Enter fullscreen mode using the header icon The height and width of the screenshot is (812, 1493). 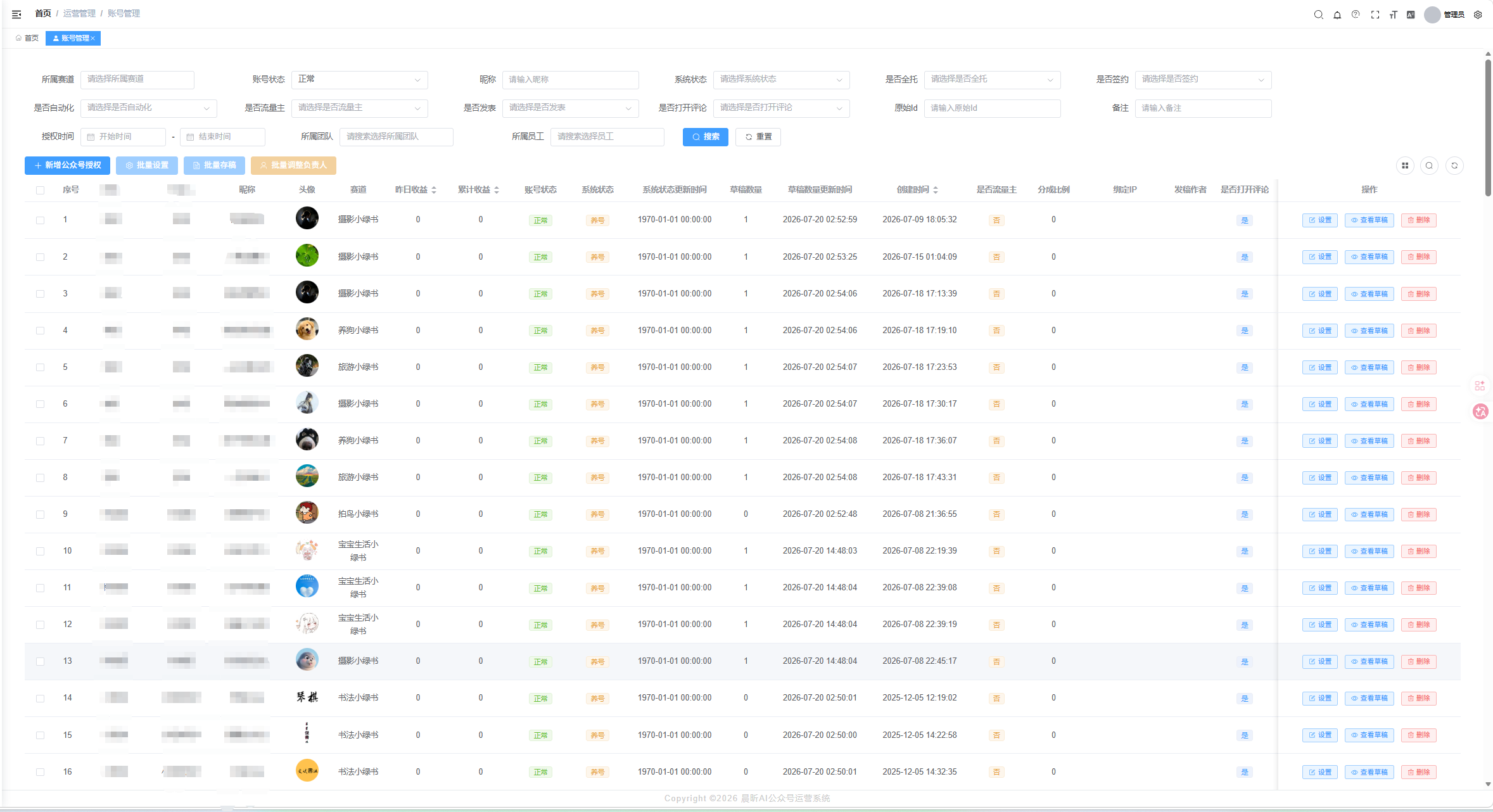coord(1375,15)
